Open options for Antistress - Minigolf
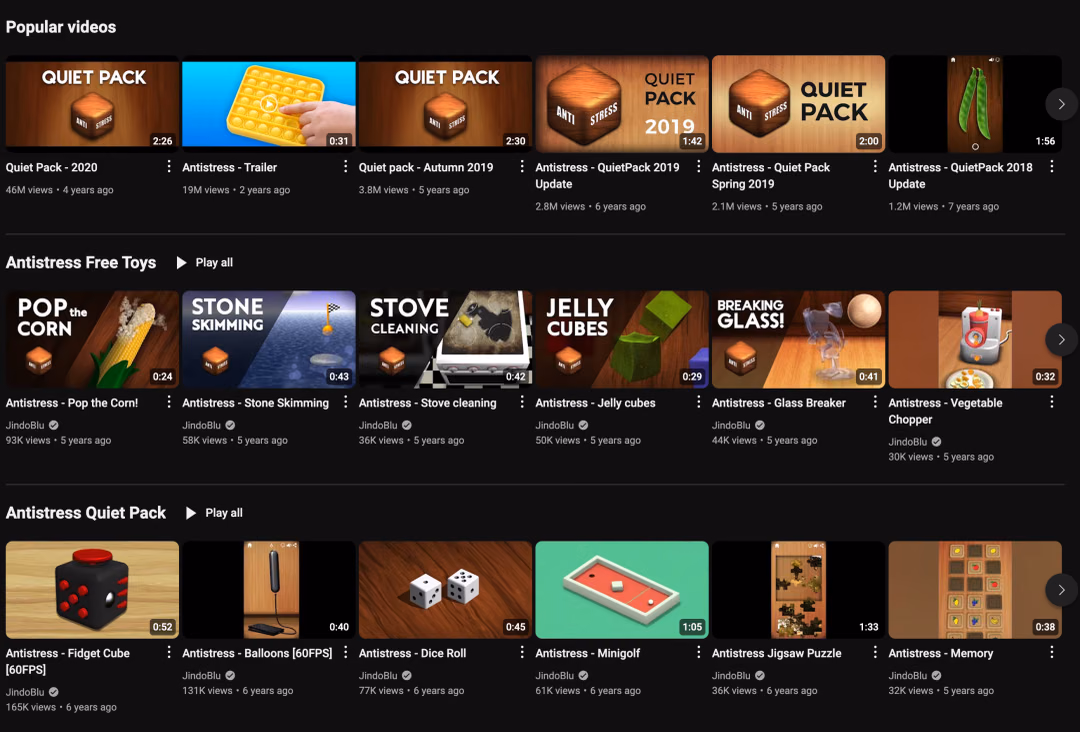 (698, 652)
